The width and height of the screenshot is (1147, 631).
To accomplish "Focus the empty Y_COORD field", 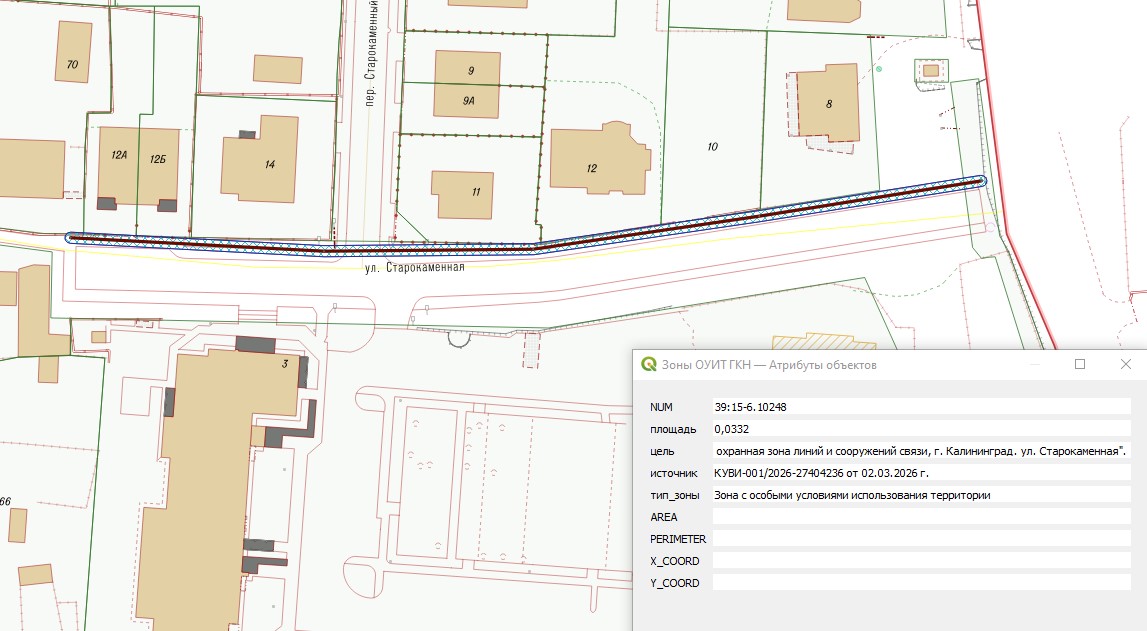I will (916, 583).
